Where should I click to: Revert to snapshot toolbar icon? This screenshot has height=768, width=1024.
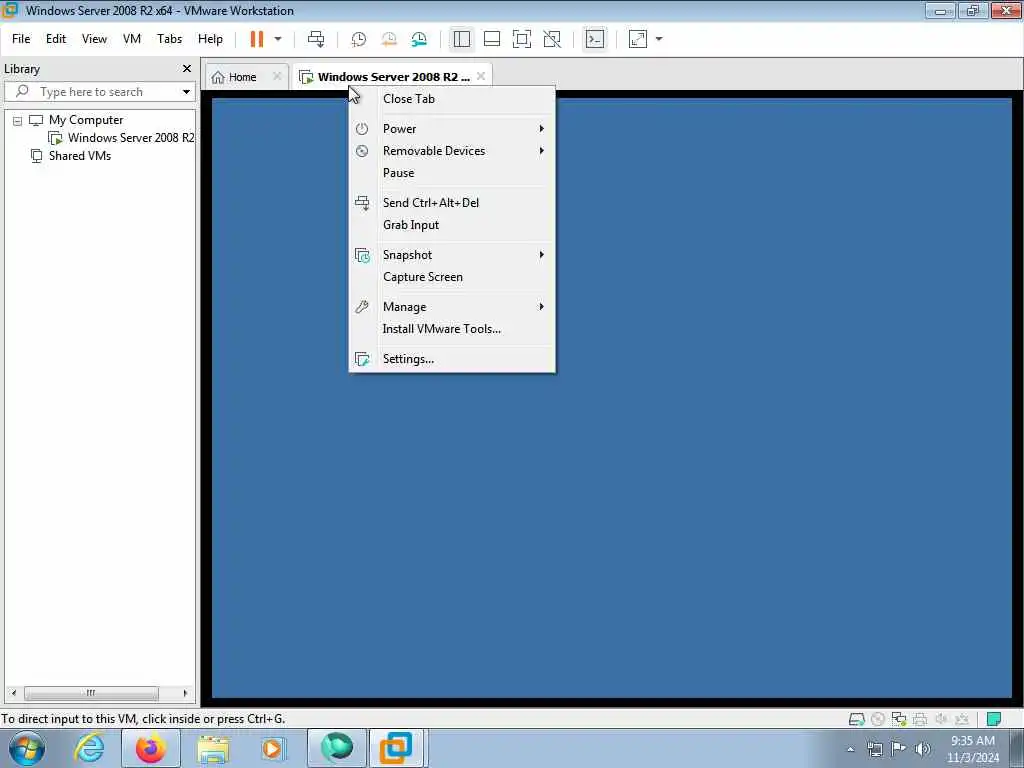tap(389, 39)
